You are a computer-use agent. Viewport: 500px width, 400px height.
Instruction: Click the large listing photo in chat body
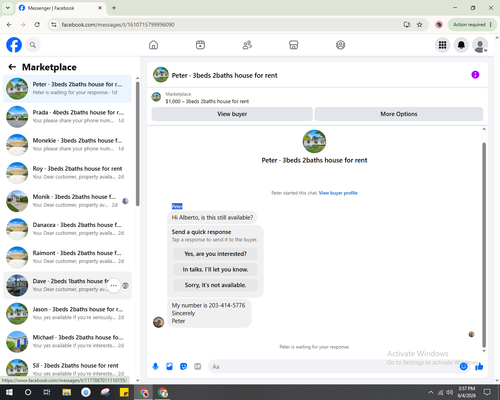tap(314, 141)
